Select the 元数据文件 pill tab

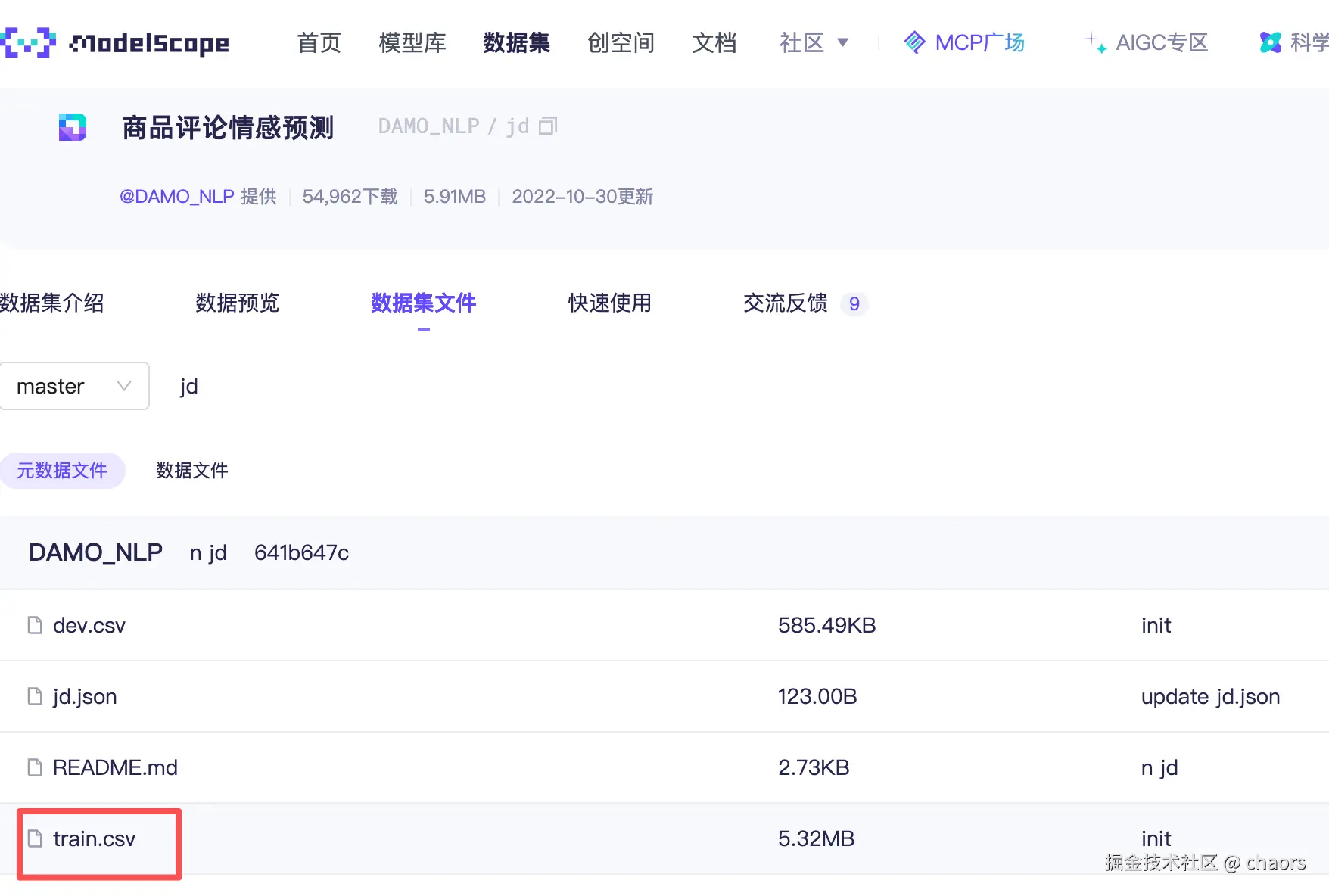[x=62, y=470]
